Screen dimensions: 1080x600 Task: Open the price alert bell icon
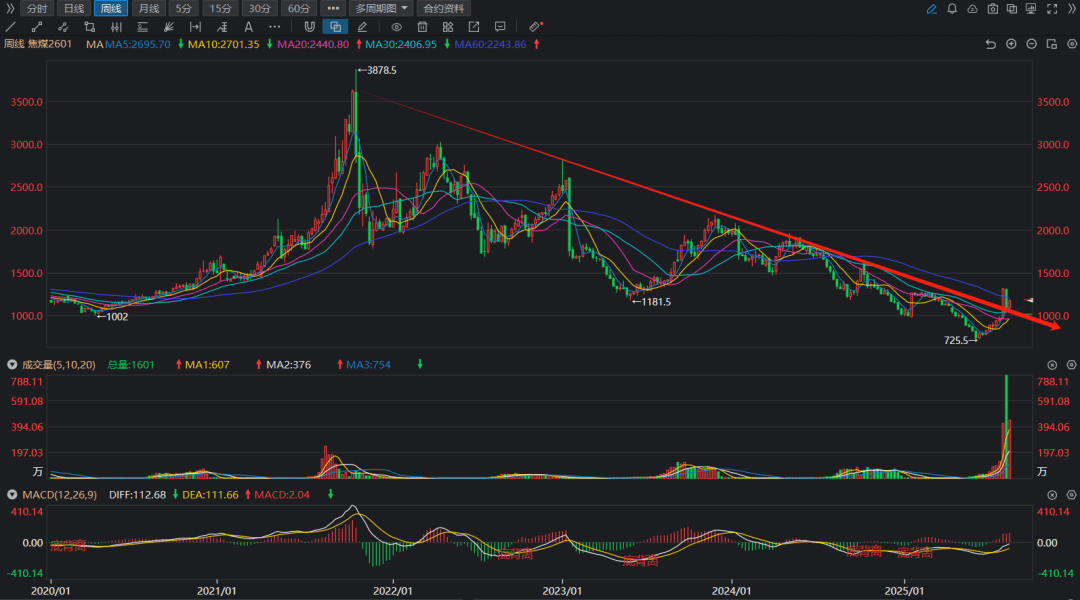tap(951, 9)
